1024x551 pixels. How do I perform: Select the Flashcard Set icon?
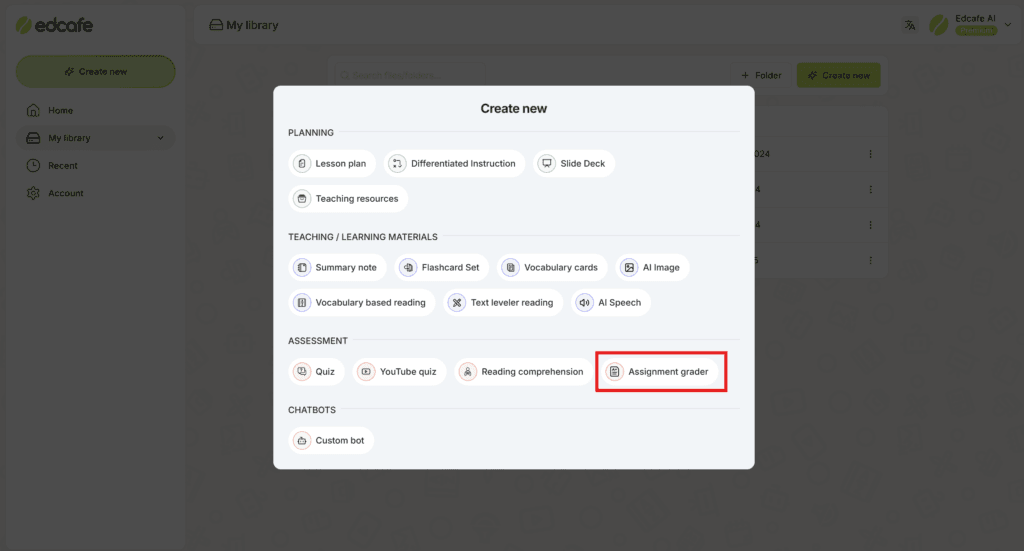click(408, 267)
